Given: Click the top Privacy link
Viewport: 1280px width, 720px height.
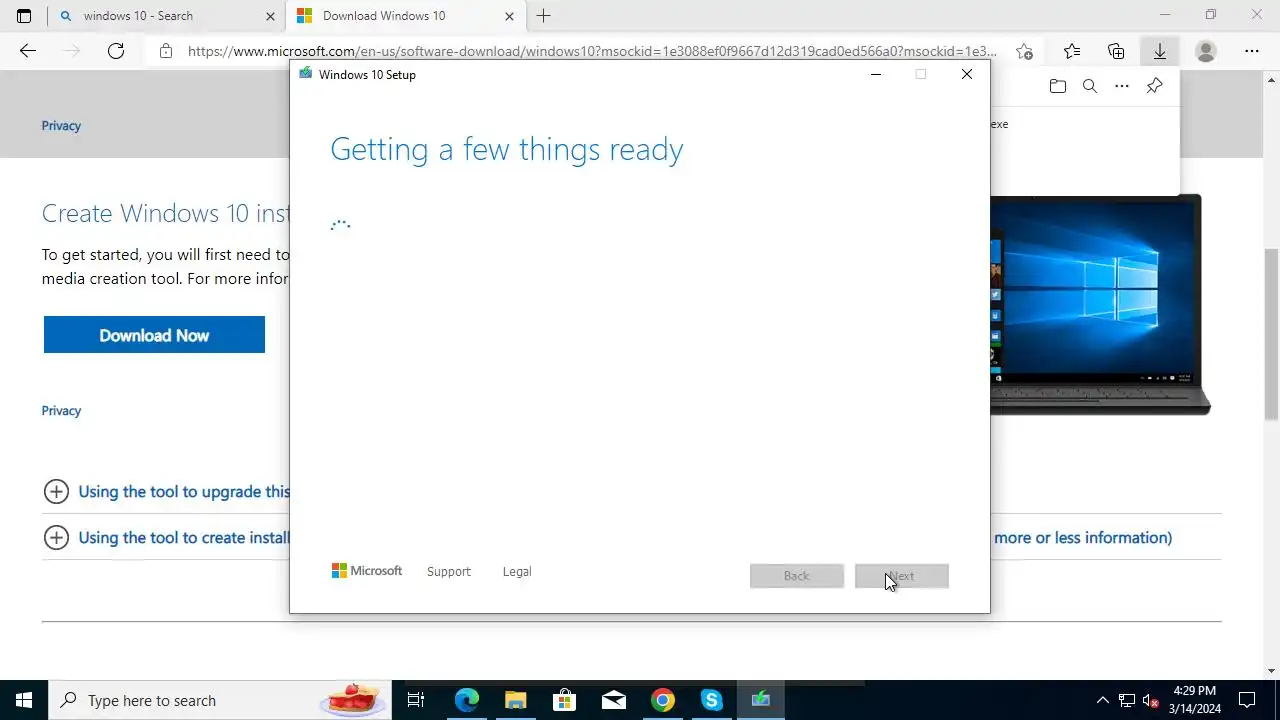Looking at the screenshot, I should (61, 125).
